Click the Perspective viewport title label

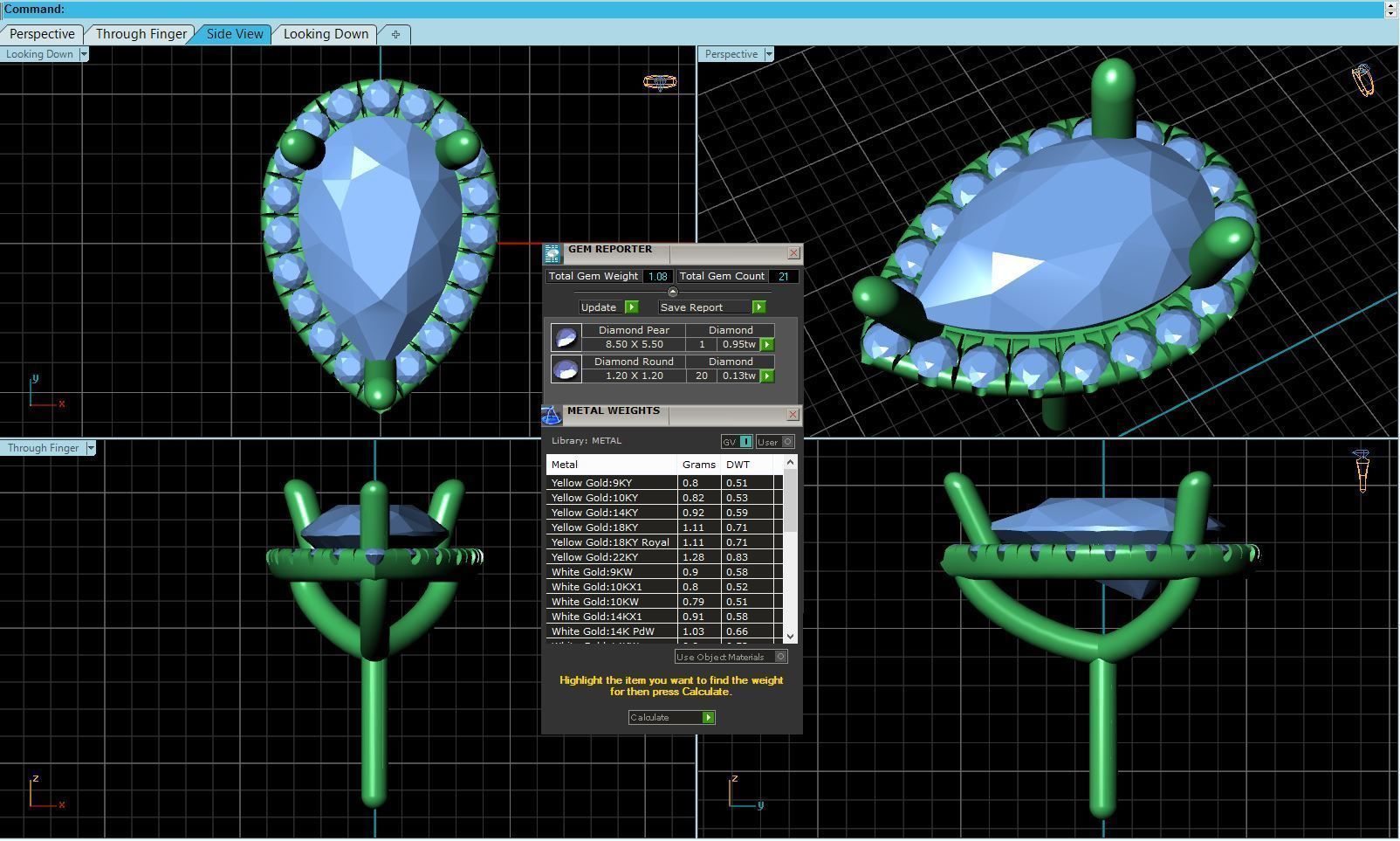click(731, 54)
